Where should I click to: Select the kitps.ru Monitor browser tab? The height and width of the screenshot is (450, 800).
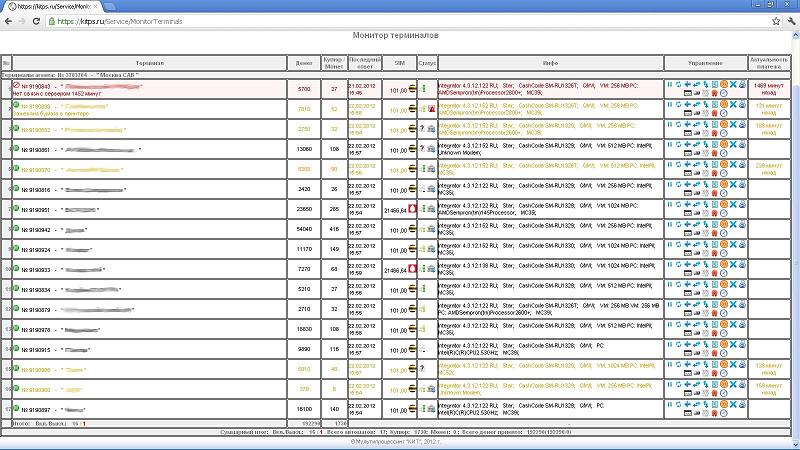coord(51,7)
